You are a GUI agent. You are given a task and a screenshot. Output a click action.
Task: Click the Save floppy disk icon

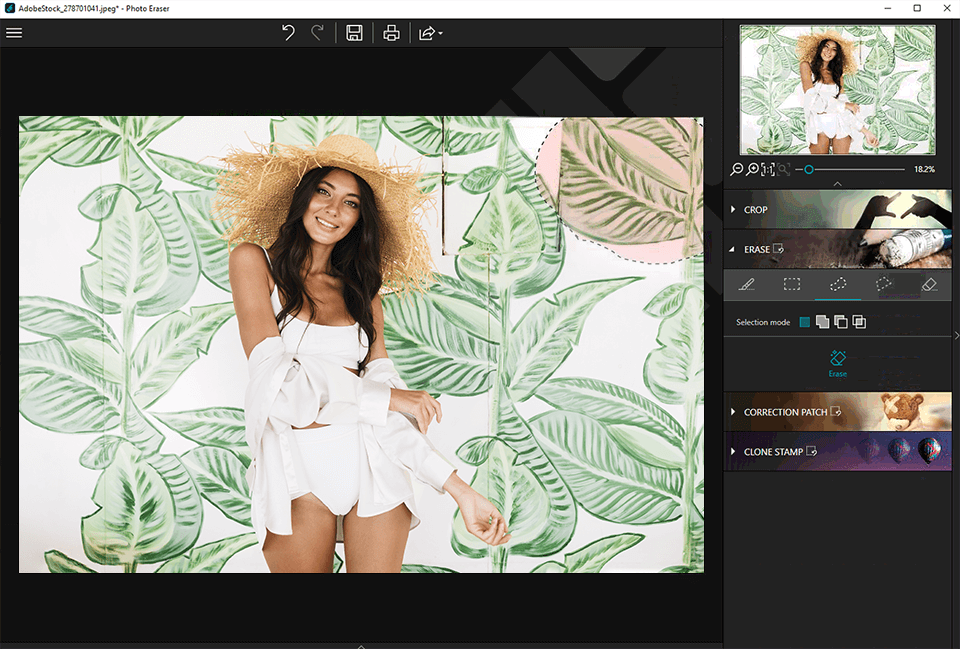point(354,33)
